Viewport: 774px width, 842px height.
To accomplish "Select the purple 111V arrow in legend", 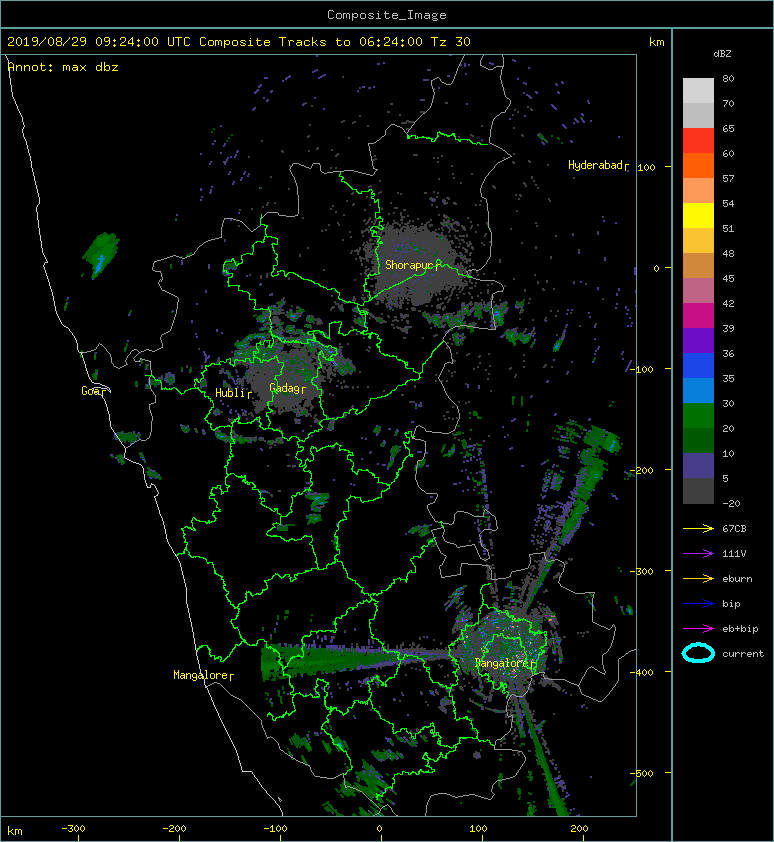I will click(698, 554).
